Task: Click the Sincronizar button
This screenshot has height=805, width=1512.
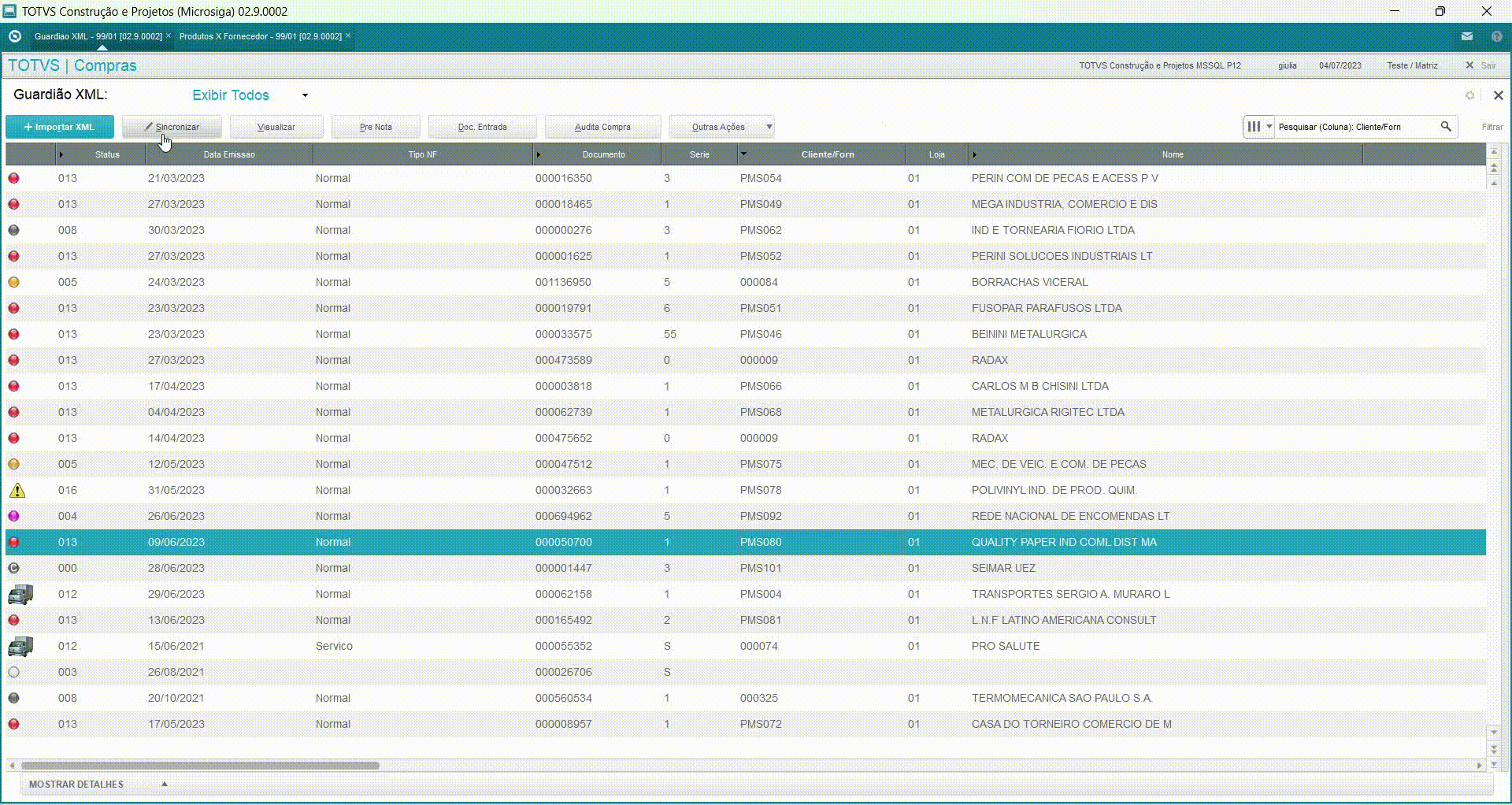Action: (172, 127)
